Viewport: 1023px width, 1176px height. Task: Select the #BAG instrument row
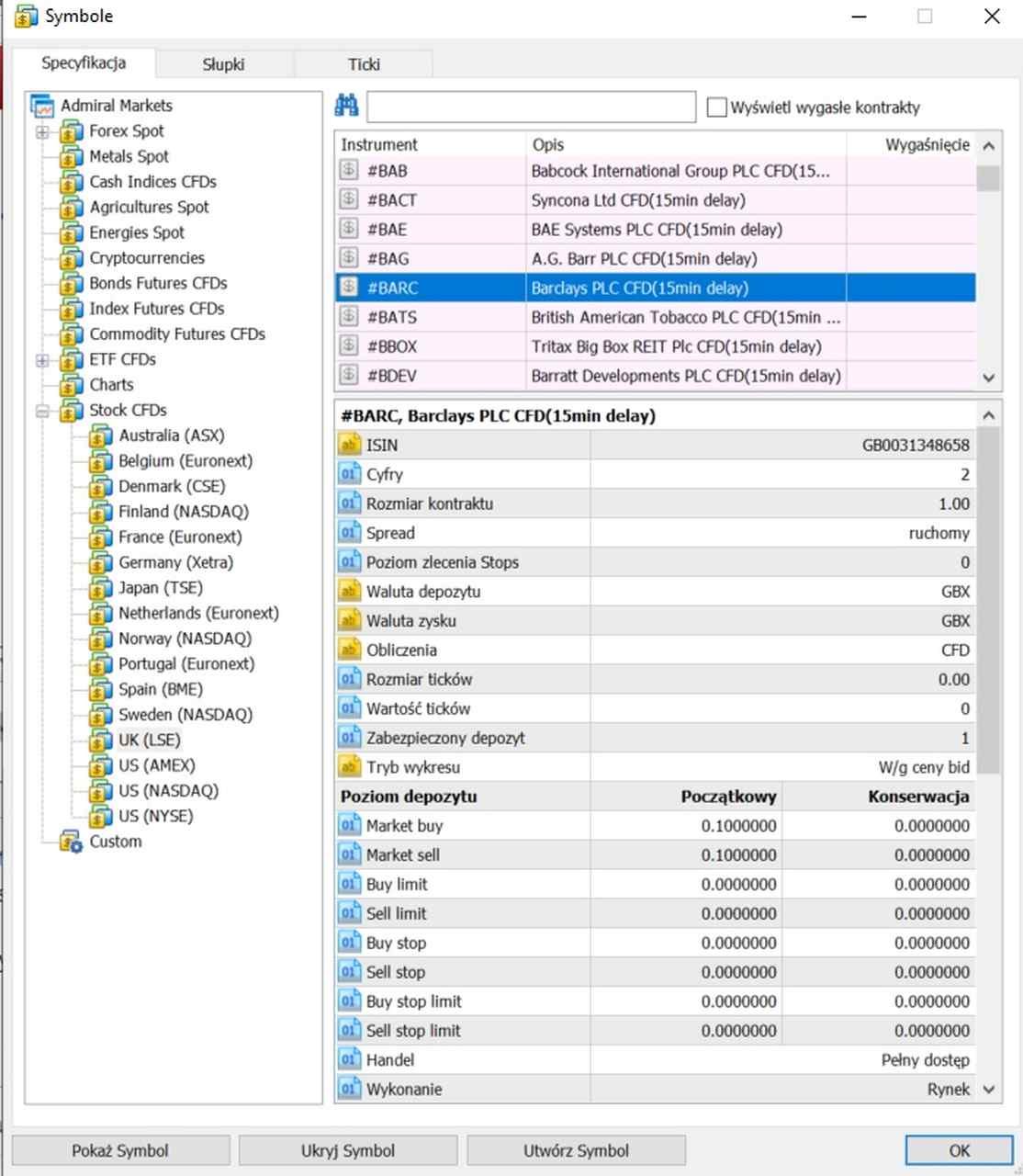pyautogui.click(x=655, y=258)
